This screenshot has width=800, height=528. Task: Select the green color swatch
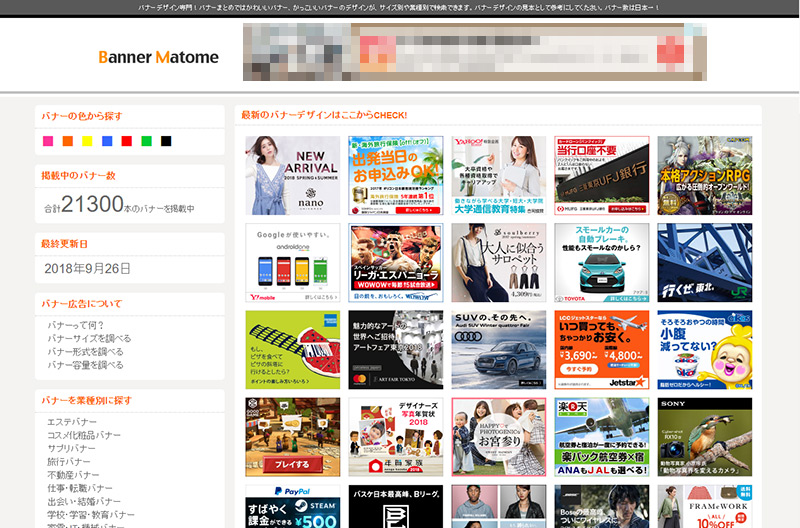pyautogui.click(x=146, y=141)
